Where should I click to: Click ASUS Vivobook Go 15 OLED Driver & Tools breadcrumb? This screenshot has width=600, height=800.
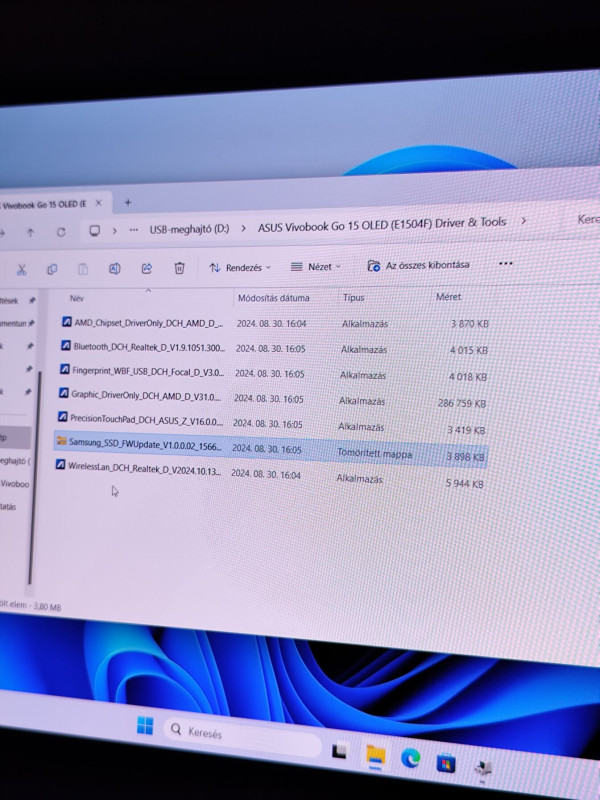coord(382,224)
